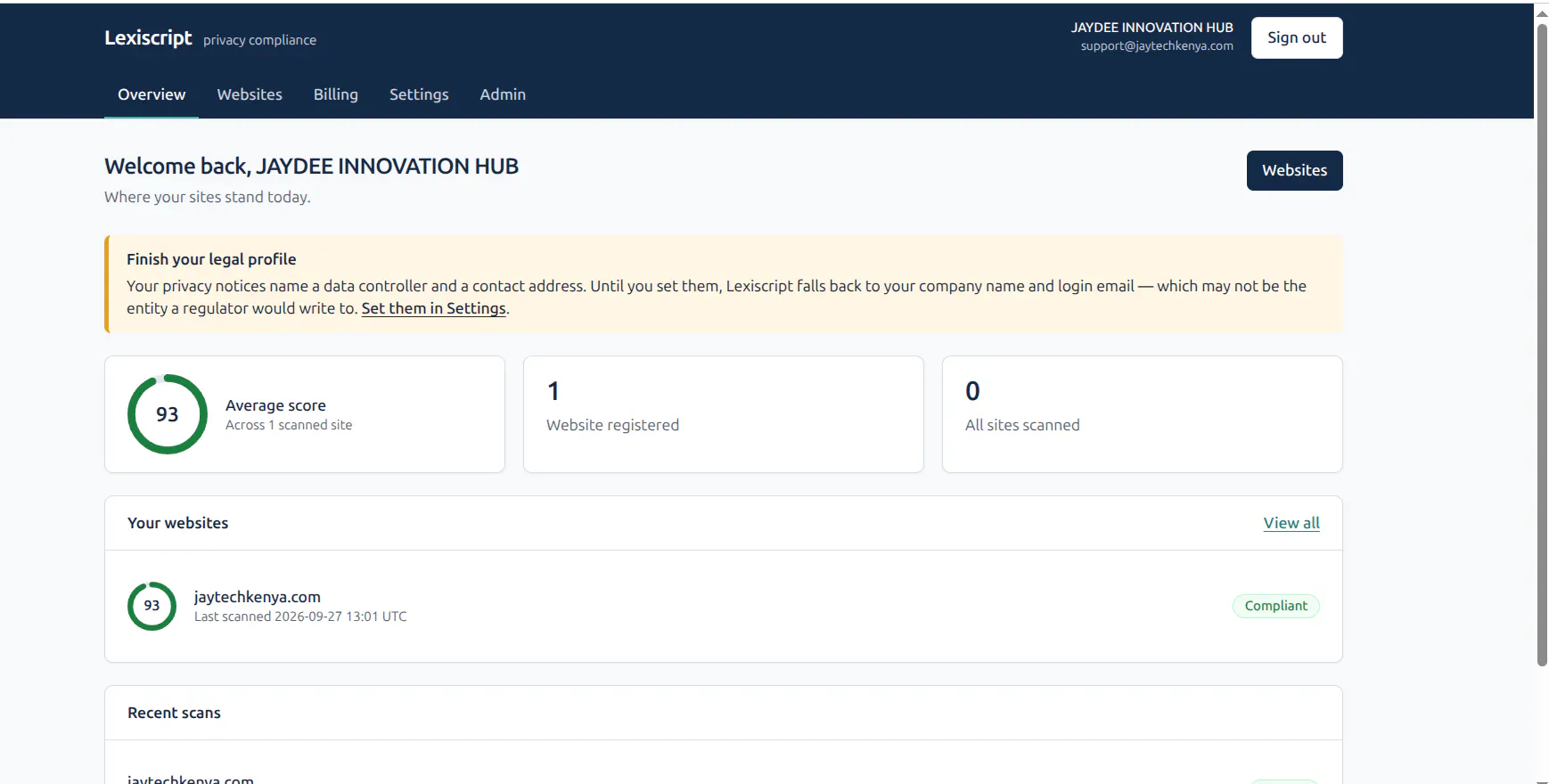Click the Sign out button
The width and height of the screenshot is (1549, 784).
(1297, 37)
